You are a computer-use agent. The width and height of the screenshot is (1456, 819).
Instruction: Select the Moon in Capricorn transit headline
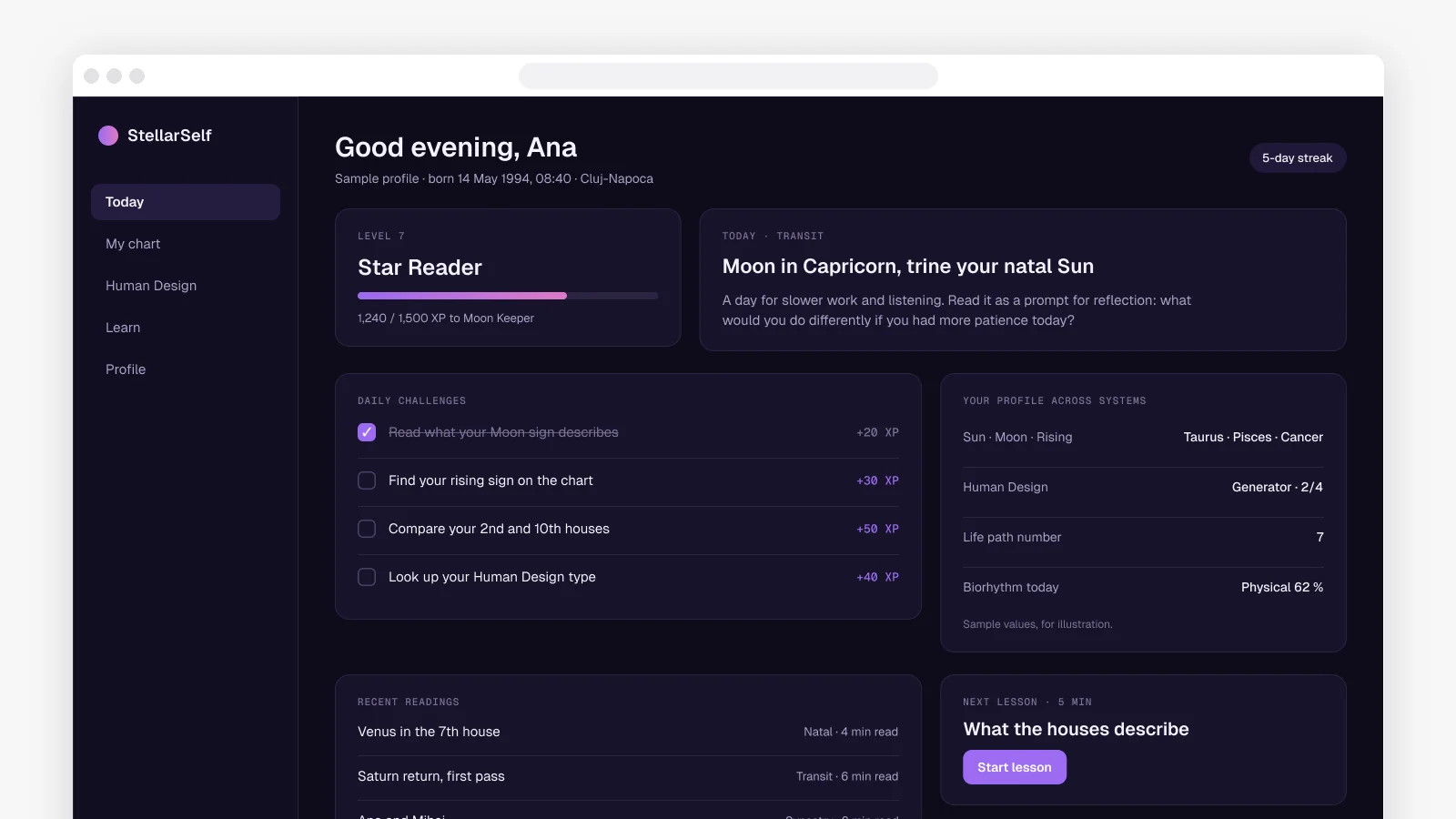pos(908,267)
